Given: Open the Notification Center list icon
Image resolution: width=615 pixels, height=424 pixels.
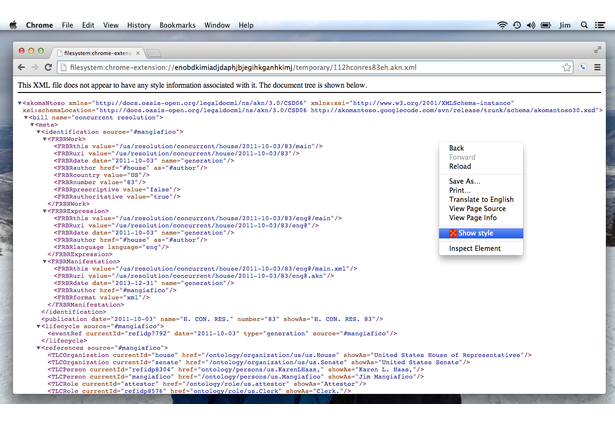Looking at the screenshot, I should pyautogui.click(x=600, y=25).
